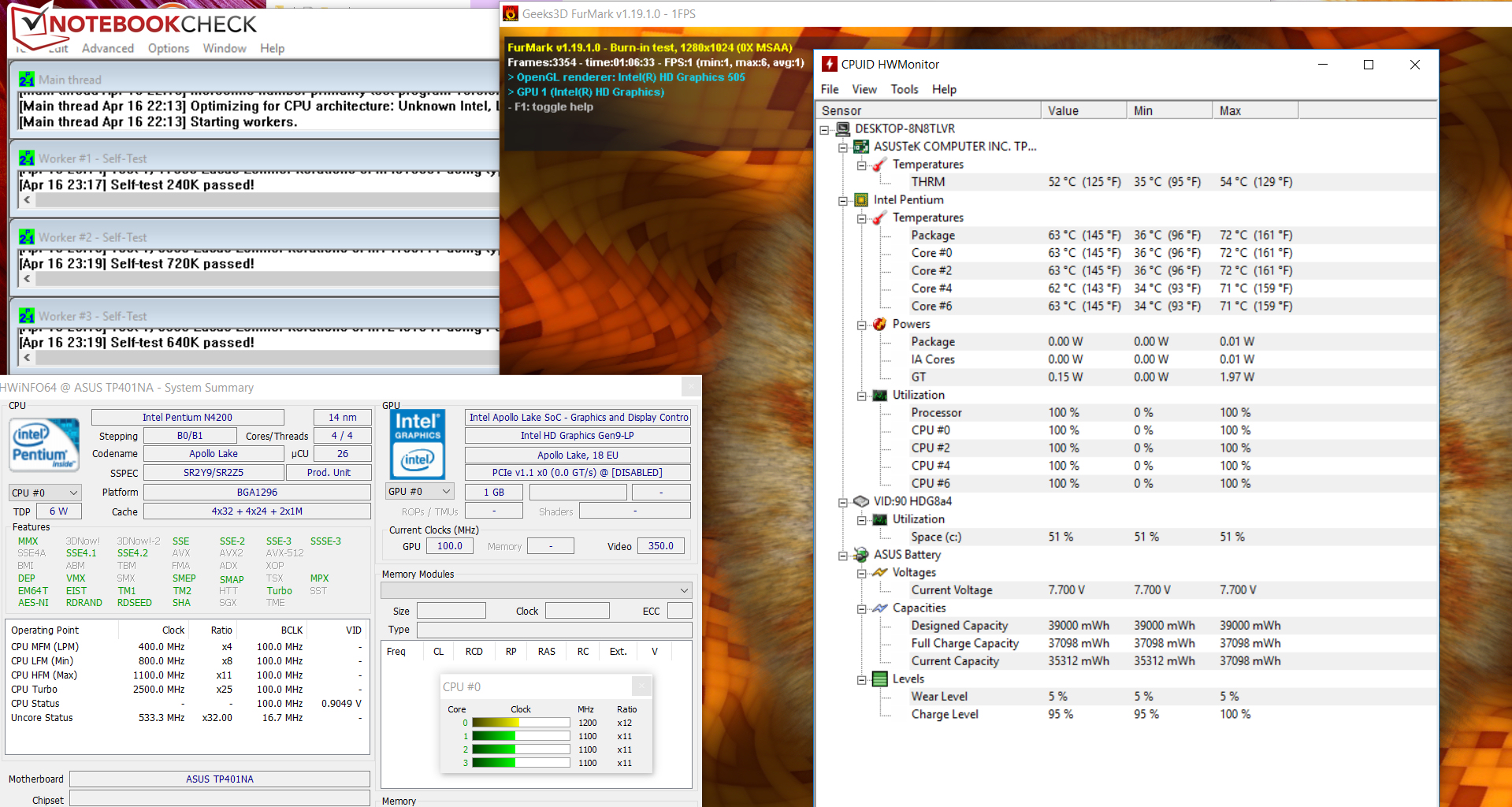The height and width of the screenshot is (807, 1512).
Task: Collapse the ASUSTeK COMPUTER INC. node
Action: 843,147
